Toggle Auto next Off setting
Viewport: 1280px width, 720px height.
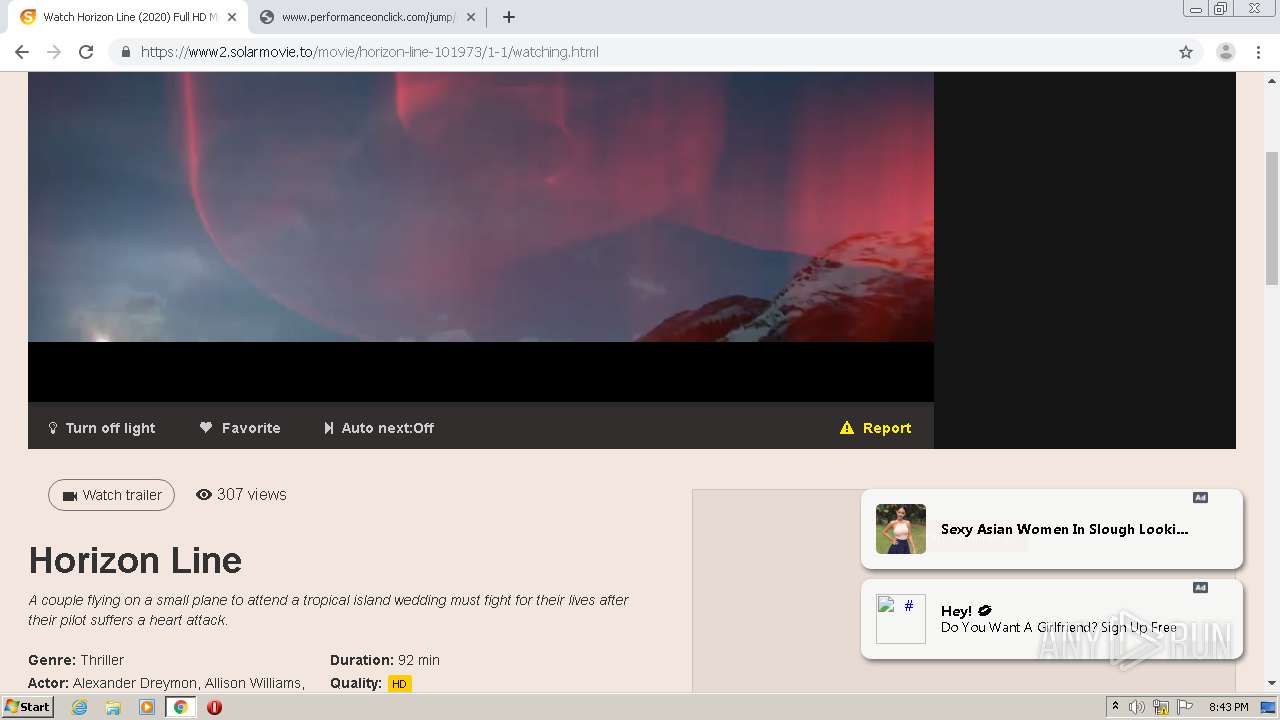pos(379,428)
